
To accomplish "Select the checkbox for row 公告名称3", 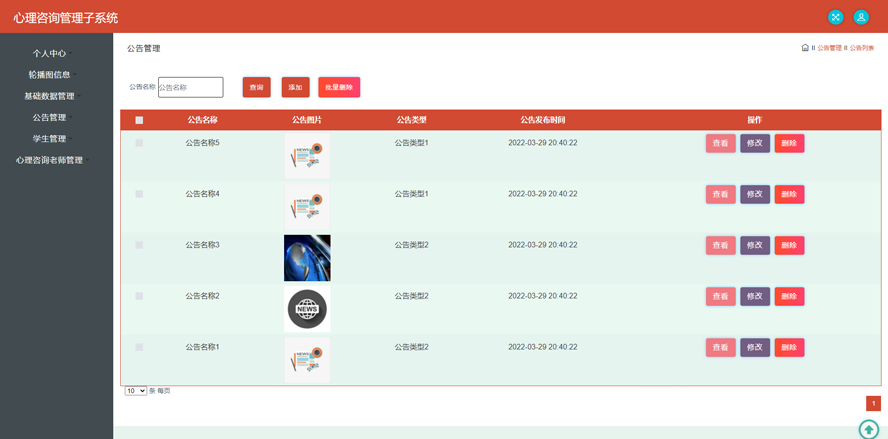I will click(x=139, y=245).
